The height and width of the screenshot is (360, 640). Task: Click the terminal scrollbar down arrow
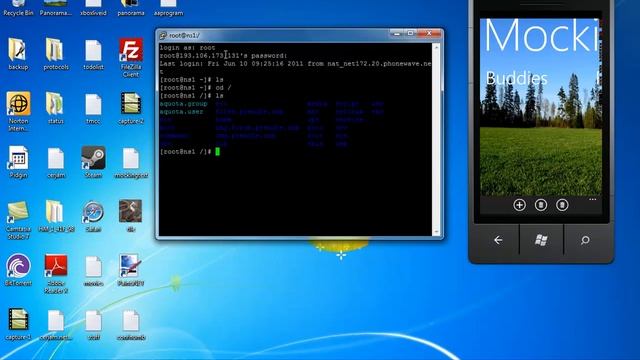(x=436, y=232)
